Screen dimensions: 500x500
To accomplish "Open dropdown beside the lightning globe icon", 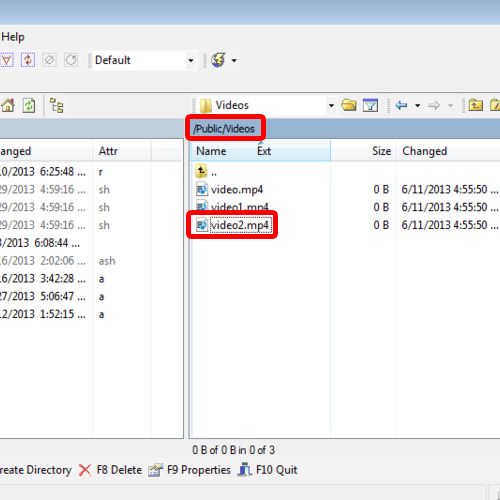I will click(234, 60).
